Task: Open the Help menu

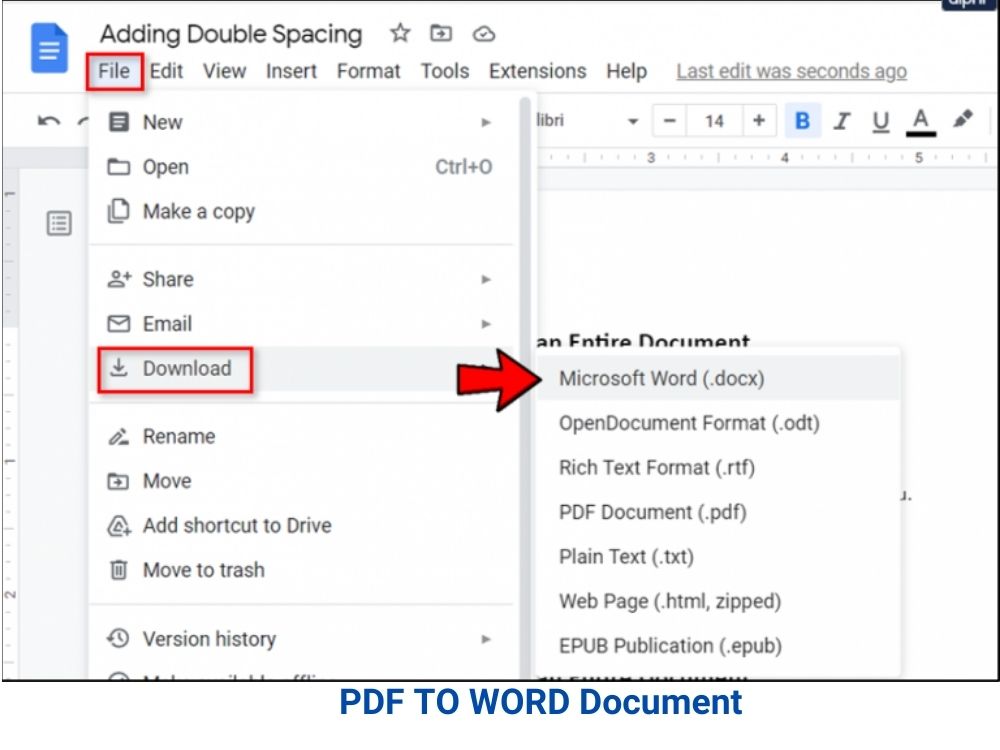Action: point(626,71)
